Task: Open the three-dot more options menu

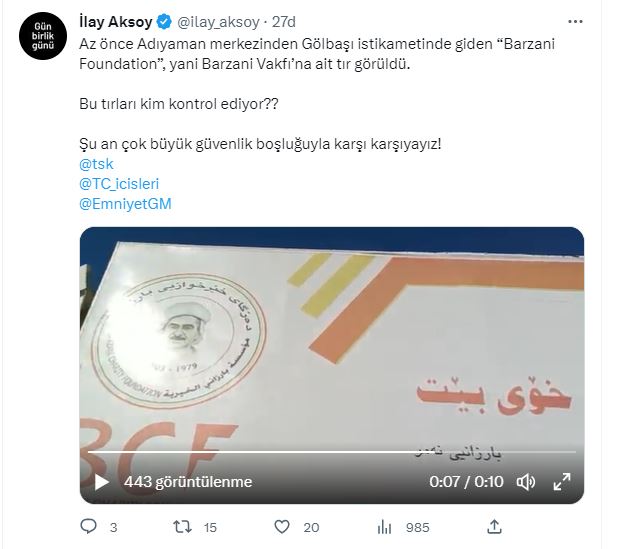Action: point(575,22)
